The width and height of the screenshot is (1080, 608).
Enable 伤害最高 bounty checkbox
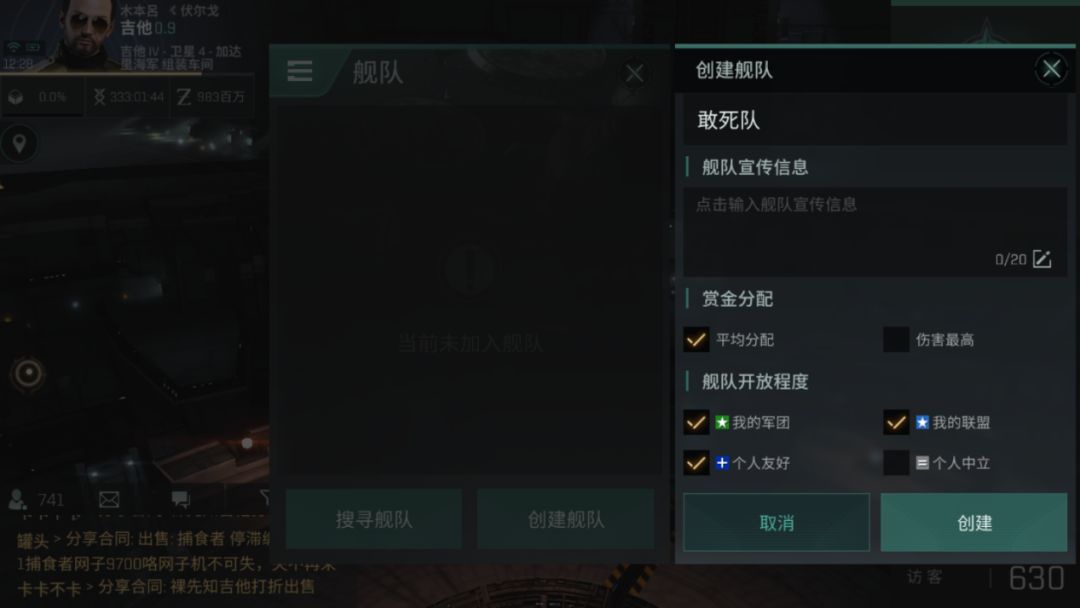pyautogui.click(x=896, y=339)
